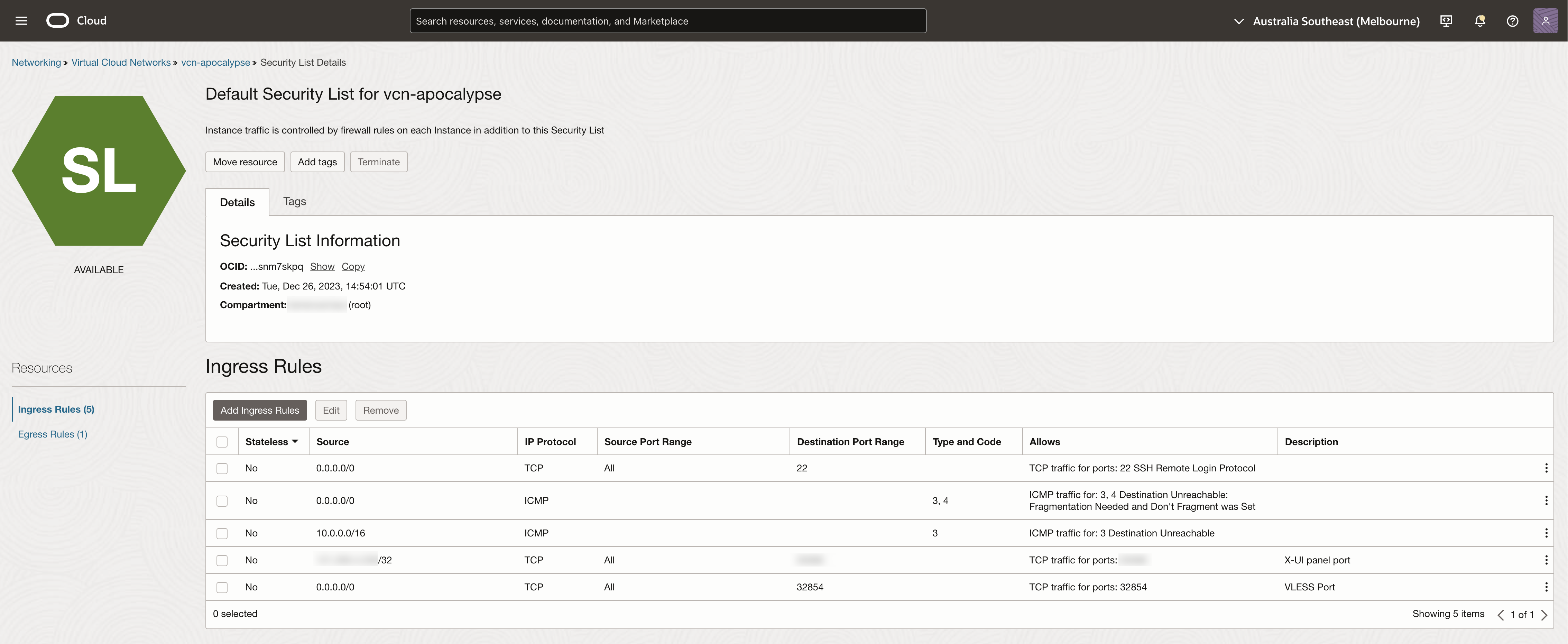Expand the Australia Southeast region dropdown

coord(1326,21)
